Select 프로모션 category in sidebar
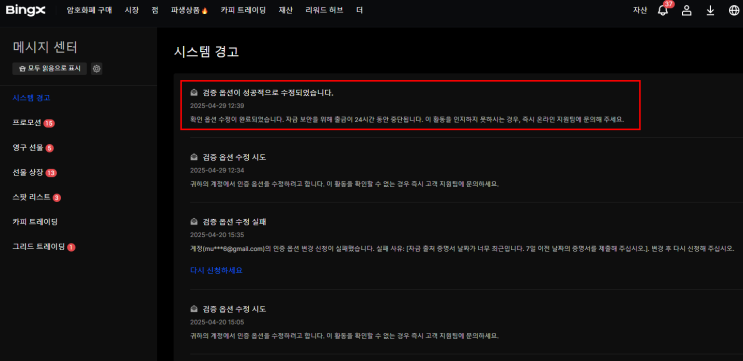743x361 pixels. [27, 123]
